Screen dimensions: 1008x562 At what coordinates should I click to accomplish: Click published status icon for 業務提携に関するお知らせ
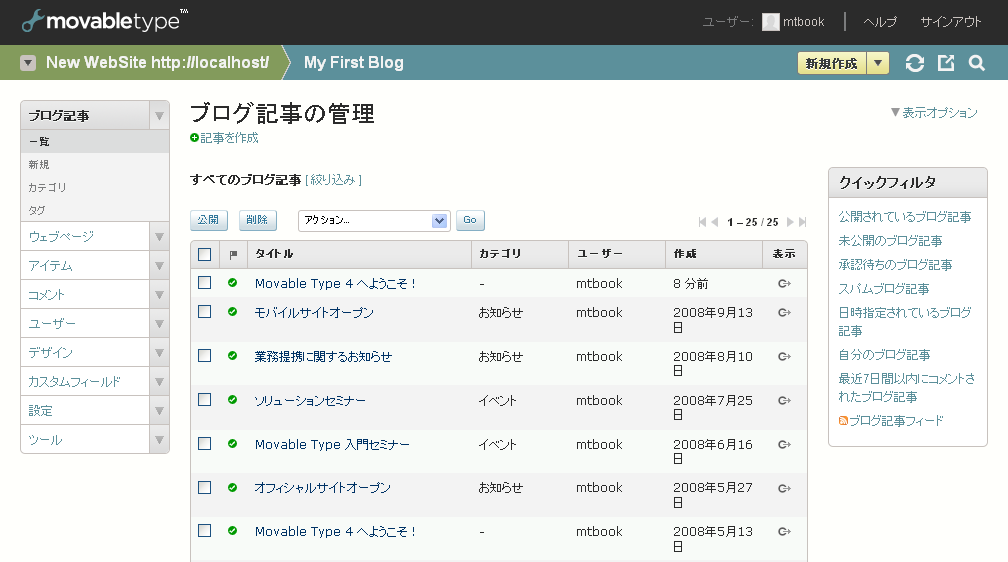pos(233,356)
